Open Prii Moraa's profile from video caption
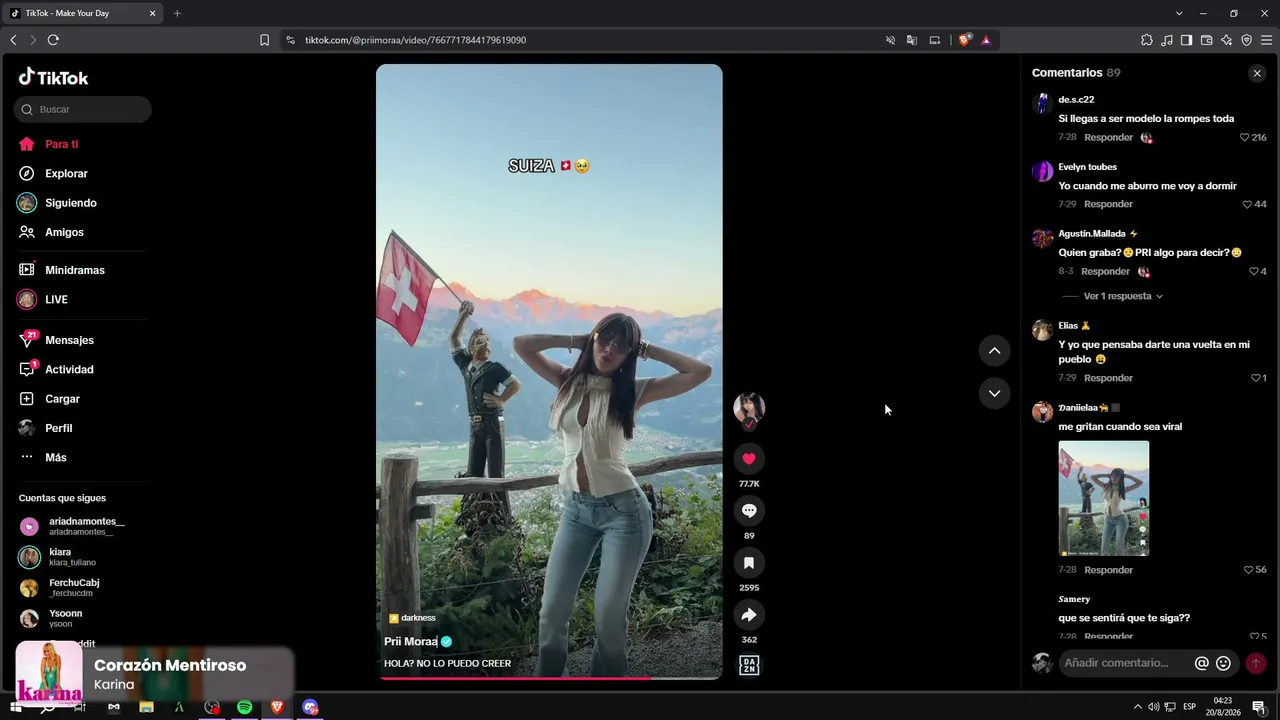Viewport: 1280px width, 720px height. tap(411, 642)
